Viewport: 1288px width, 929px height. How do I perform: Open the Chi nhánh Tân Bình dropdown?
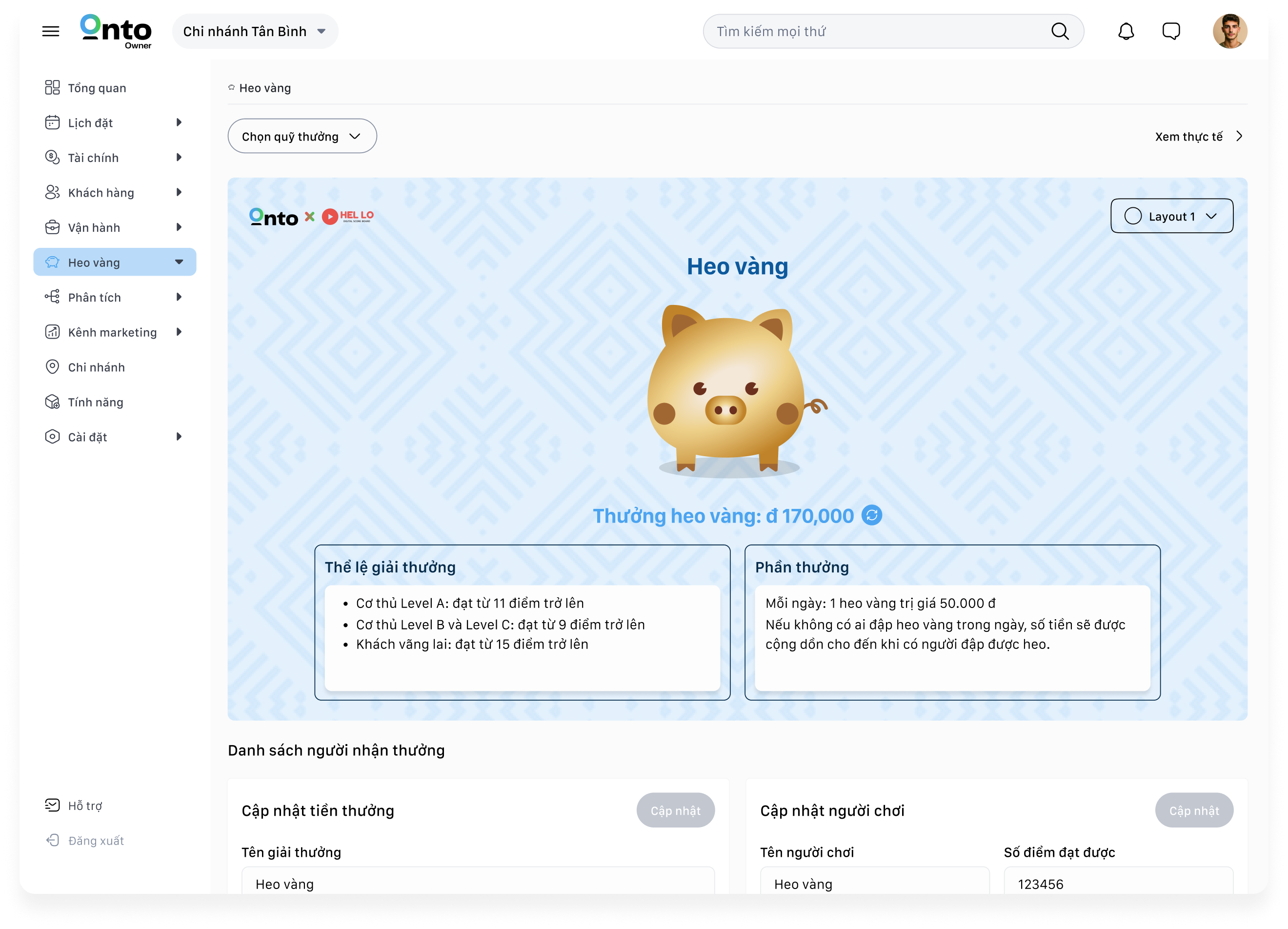tap(255, 31)
